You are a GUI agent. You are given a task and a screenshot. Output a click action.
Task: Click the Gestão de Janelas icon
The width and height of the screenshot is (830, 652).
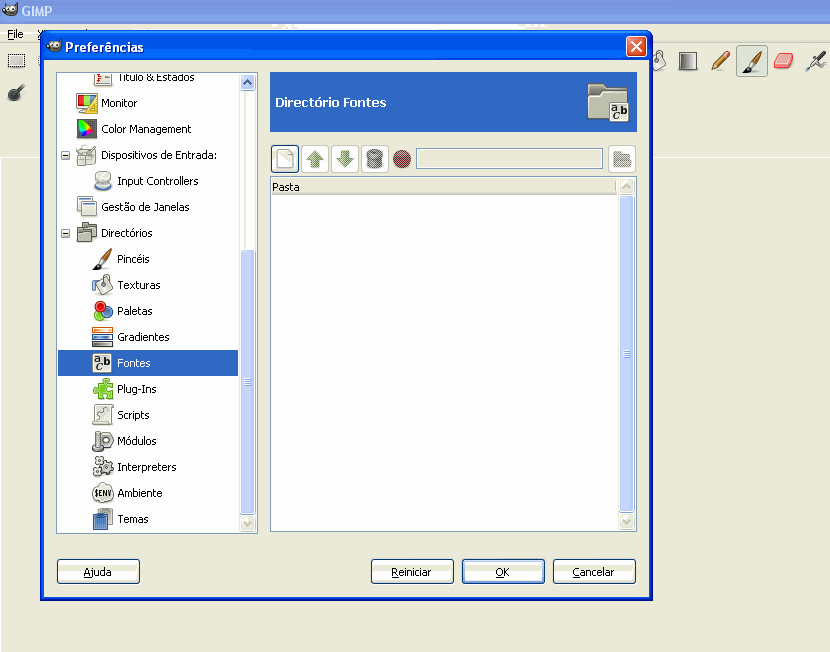point(86,207)
